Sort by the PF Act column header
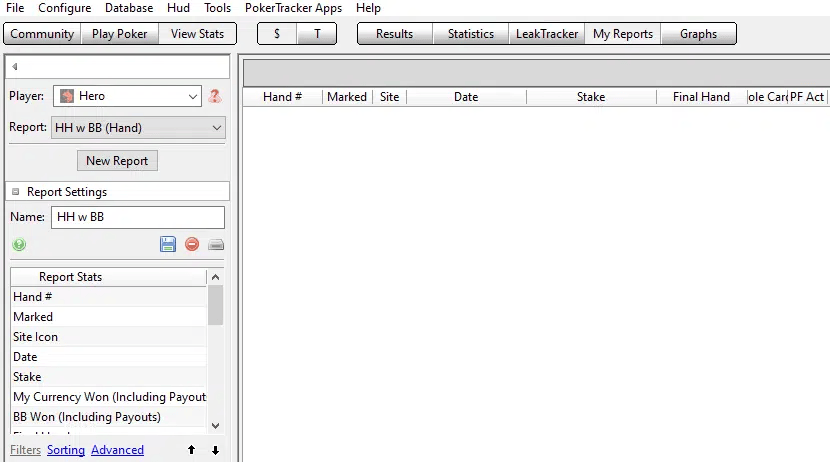Viewport: 830px width, 462px height. coord(807,97)
